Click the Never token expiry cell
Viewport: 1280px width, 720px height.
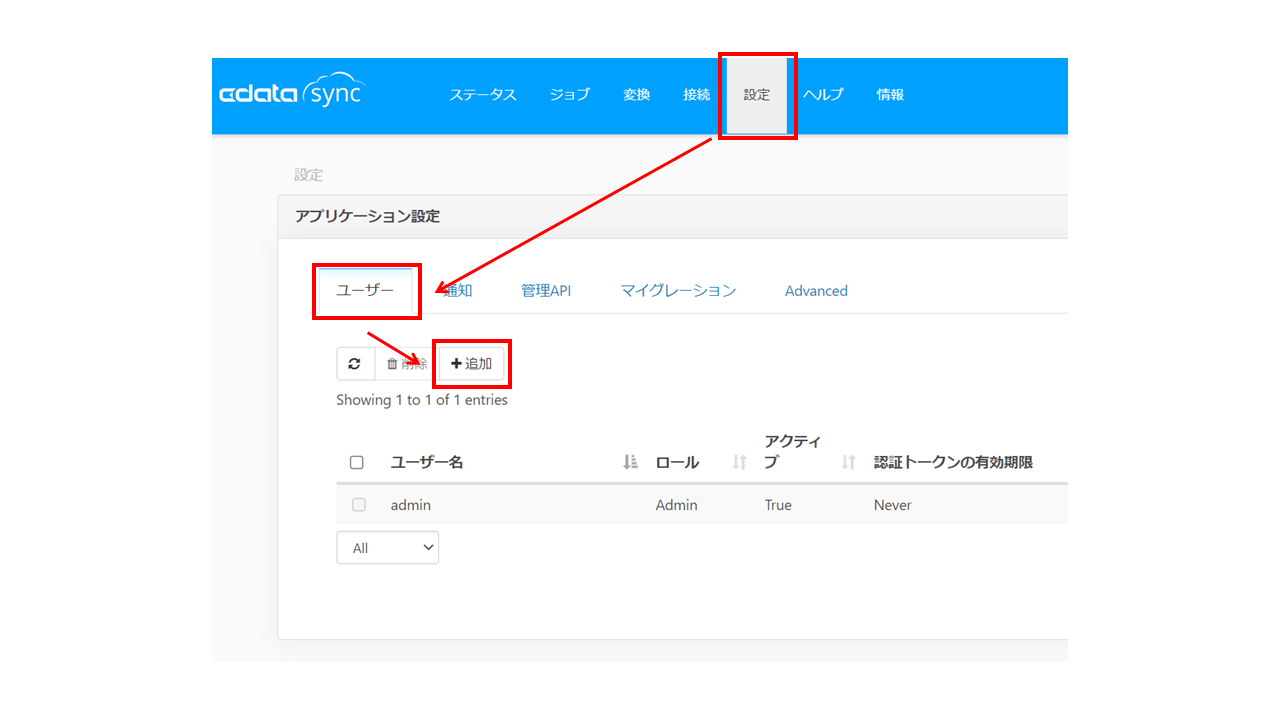pyautogui.click(x=893, y=505)
